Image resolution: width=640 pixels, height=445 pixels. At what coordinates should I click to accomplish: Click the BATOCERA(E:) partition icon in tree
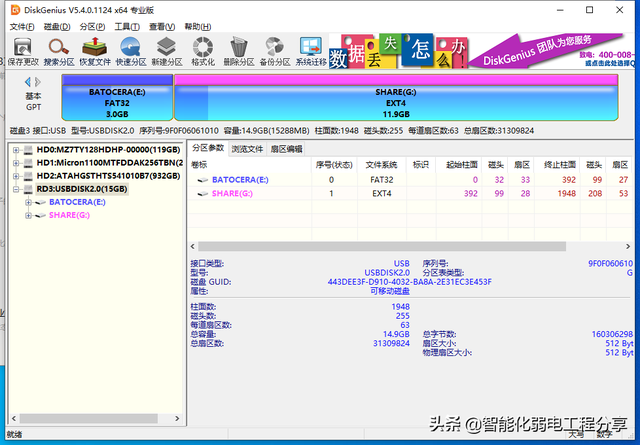point(40,202)
